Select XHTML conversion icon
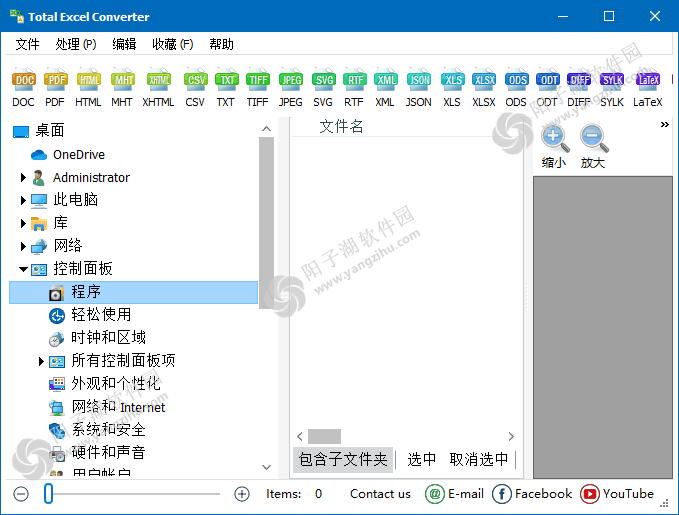This screenshot has height=515, width=679. [x=158, y=80]
